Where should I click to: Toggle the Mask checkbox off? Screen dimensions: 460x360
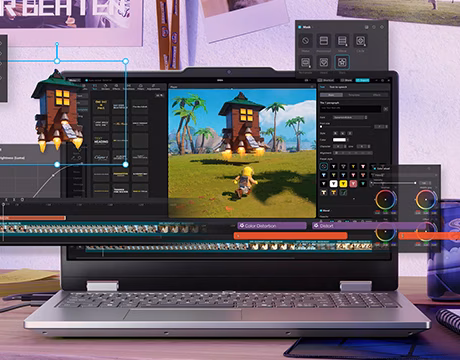tap(300, 27)
